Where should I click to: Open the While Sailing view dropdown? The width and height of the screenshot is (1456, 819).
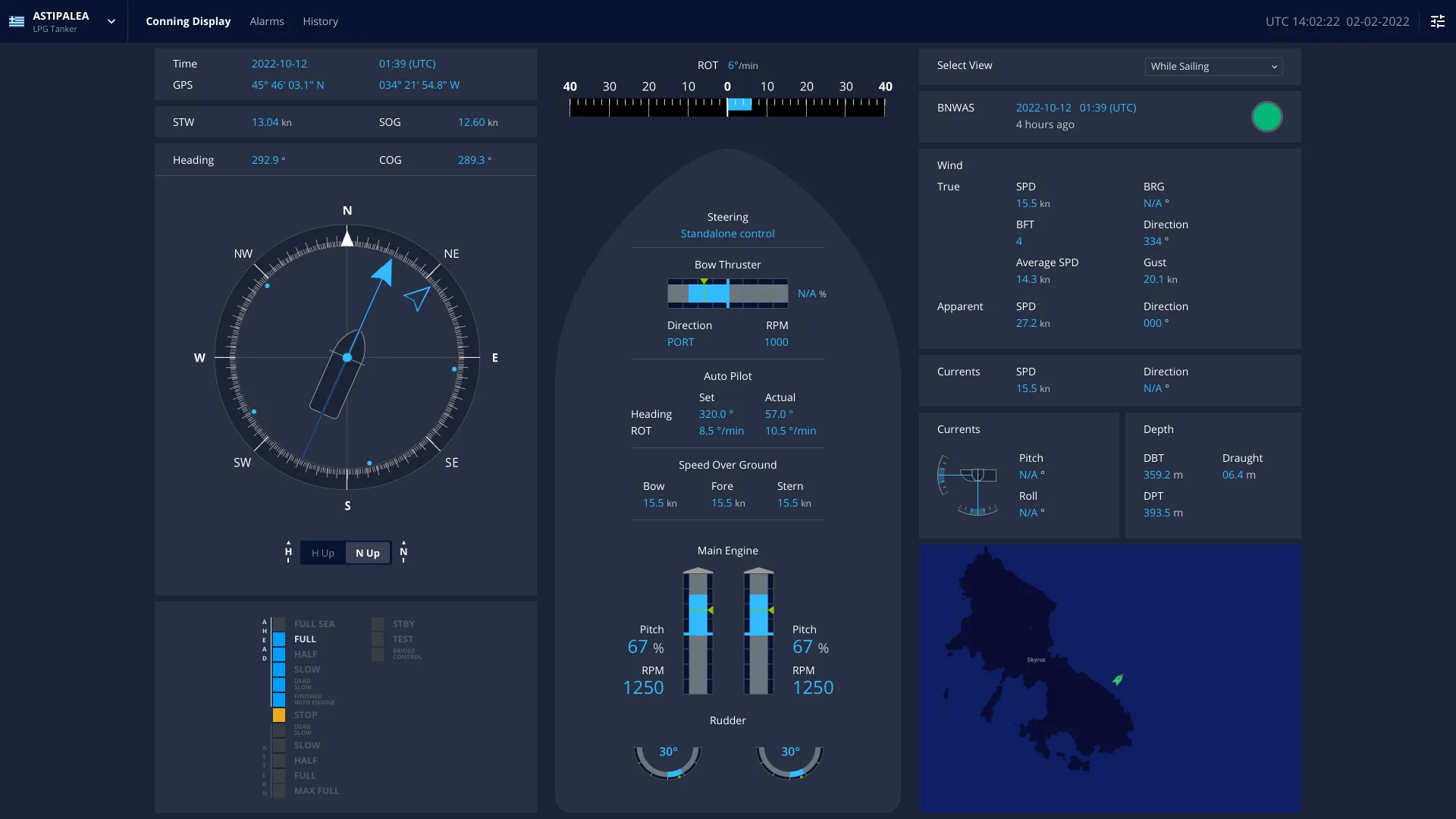pos(1212,66)
